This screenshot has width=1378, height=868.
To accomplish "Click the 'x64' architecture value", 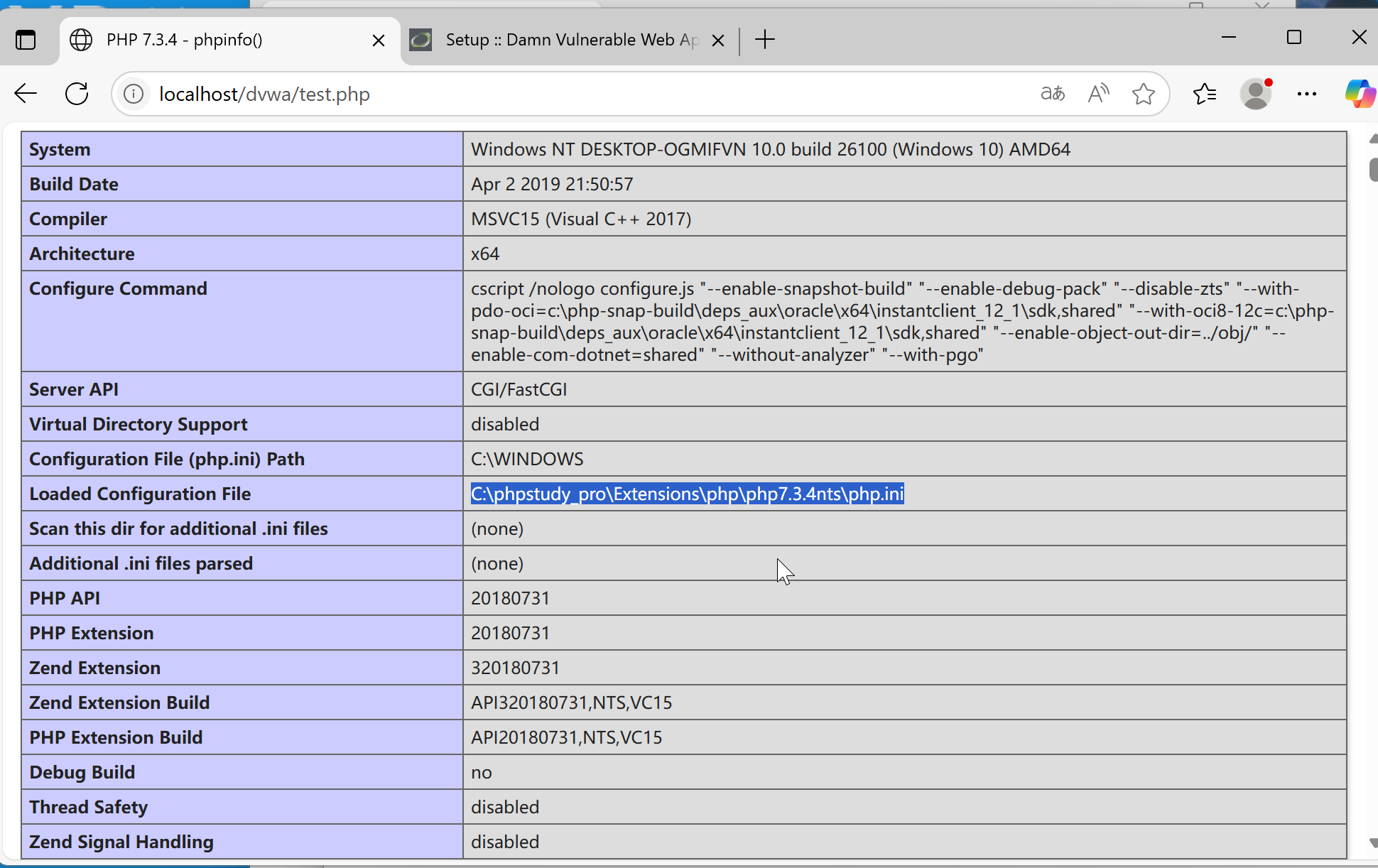I will tap(485, 254).
